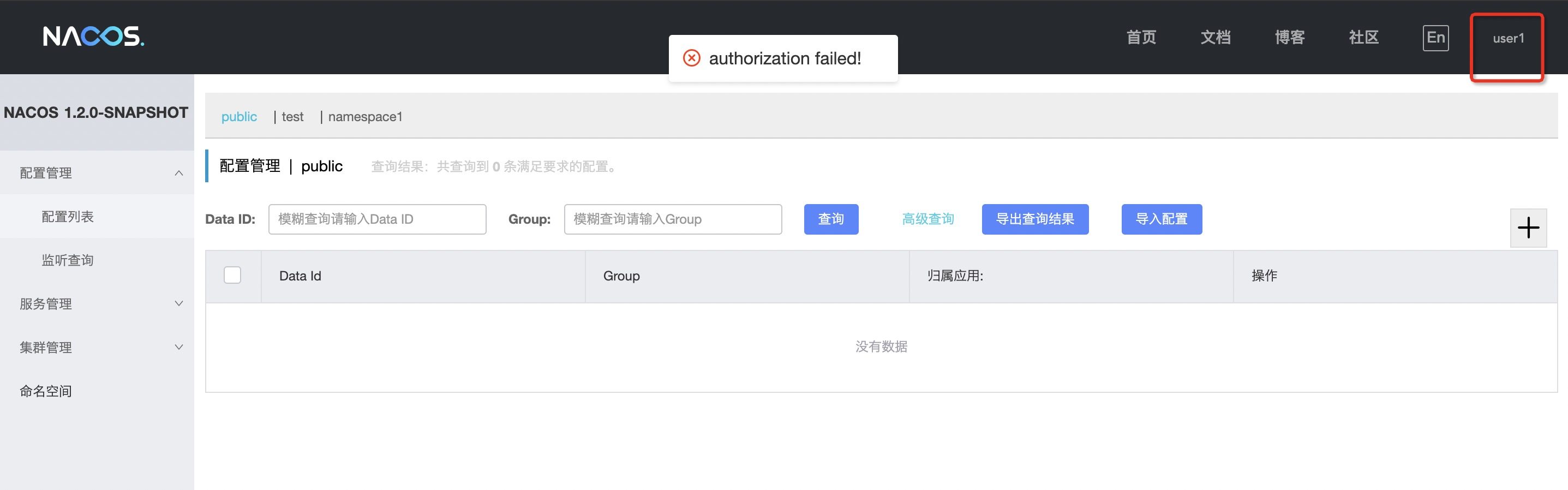The width and height of the screenshot is (1568, 490).
Task: Click the 导出查询结果 button
Action: point(1035,219)
